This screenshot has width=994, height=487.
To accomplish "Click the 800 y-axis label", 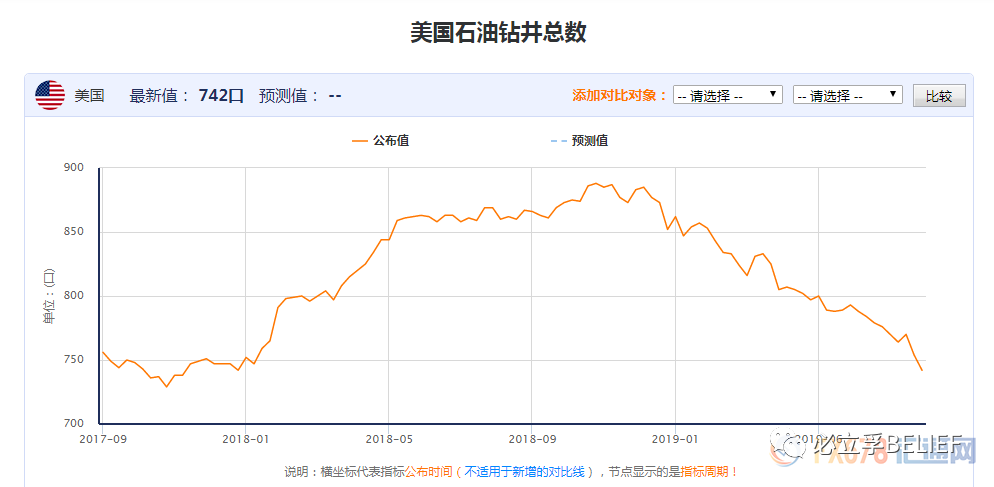I will (74, 296).
